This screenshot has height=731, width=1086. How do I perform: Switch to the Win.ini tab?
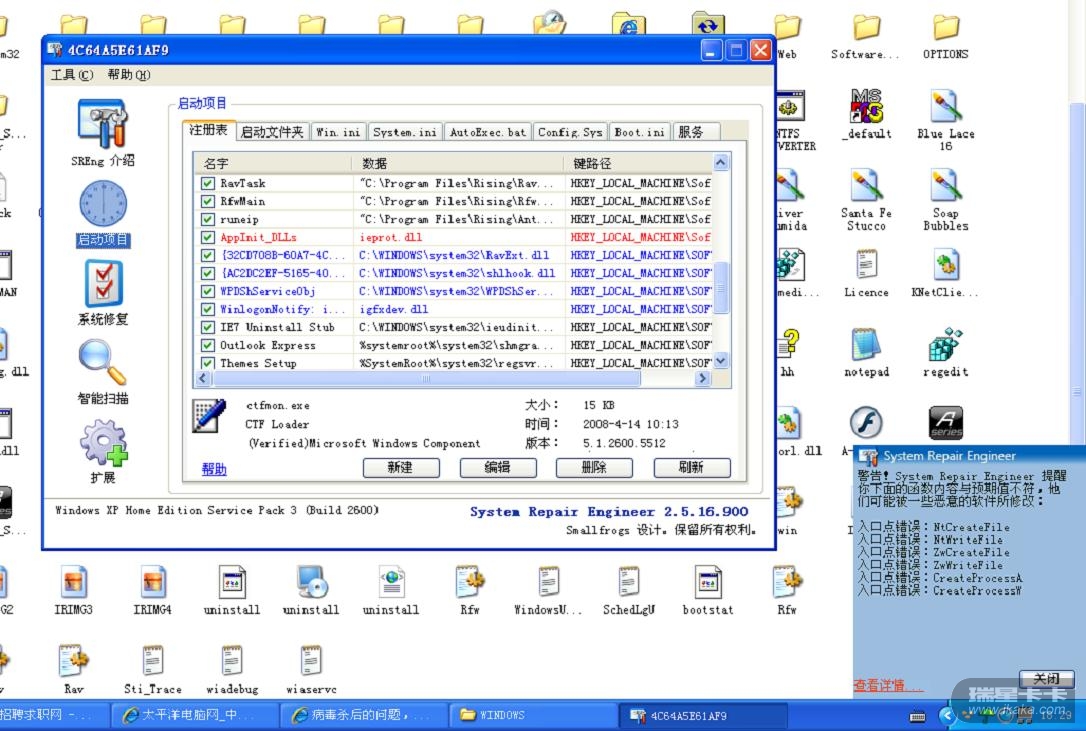pyautogui.click(x=338, y=132)
